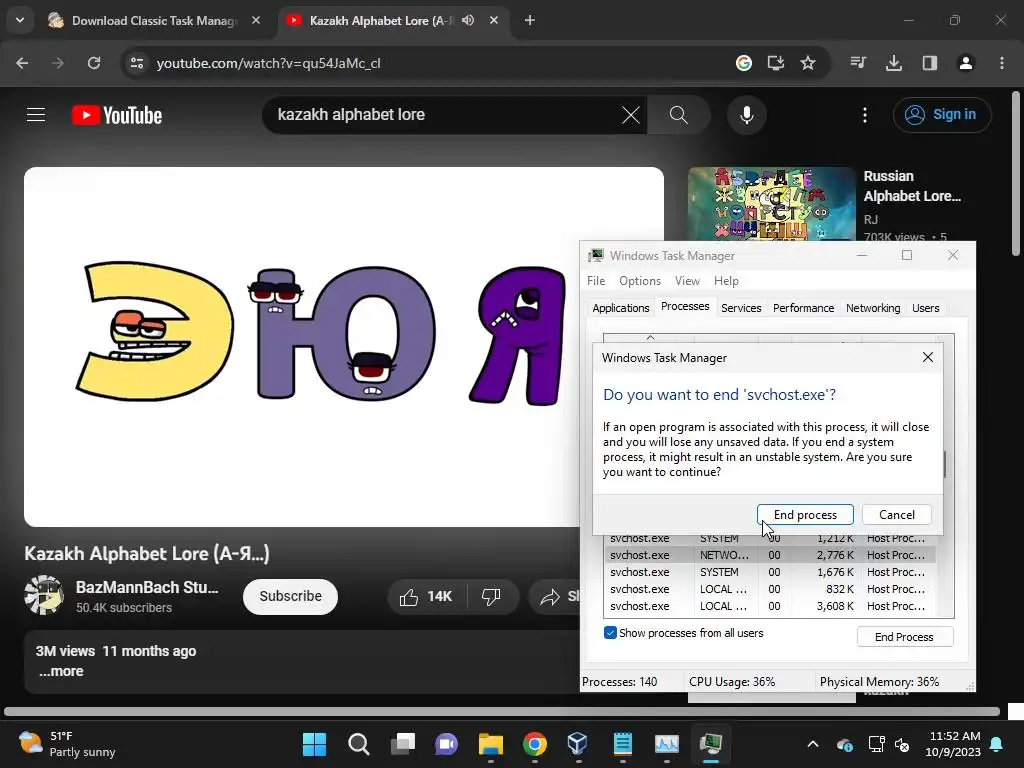The image size is (1024, 768).
Task: Open Russian Alphabet Lore video thumbnail
Action: [771, 204]
